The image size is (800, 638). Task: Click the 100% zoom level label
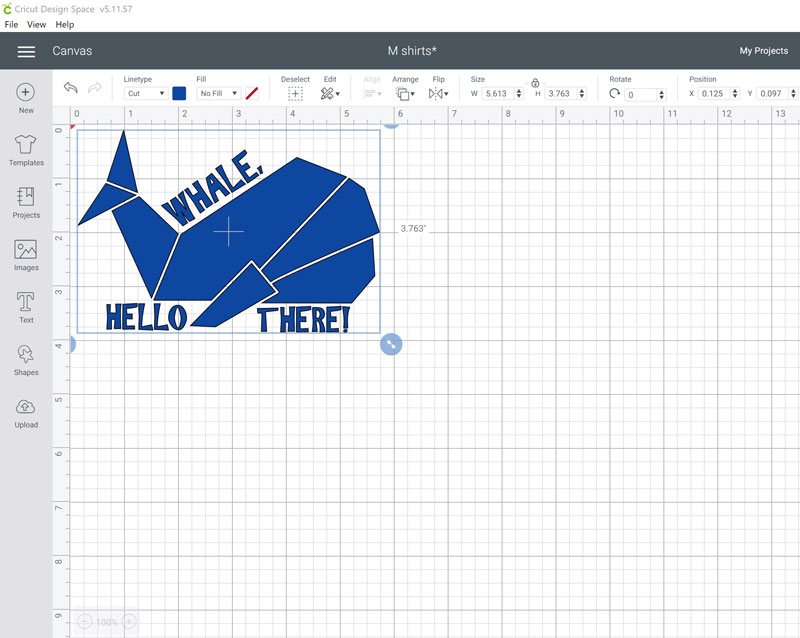tap(107, 622)
